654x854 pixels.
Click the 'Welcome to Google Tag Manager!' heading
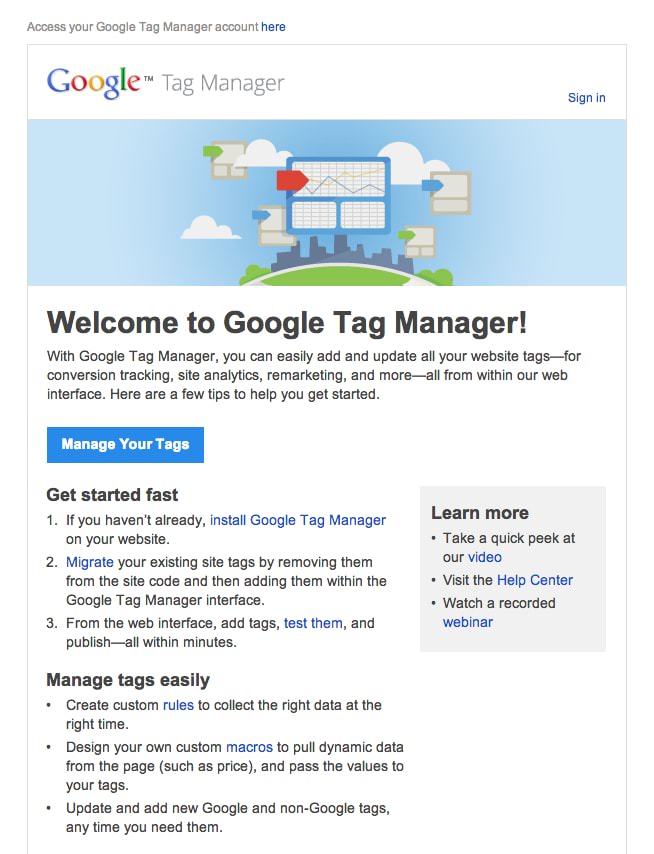pyautogui.click(x=287, y=322)
